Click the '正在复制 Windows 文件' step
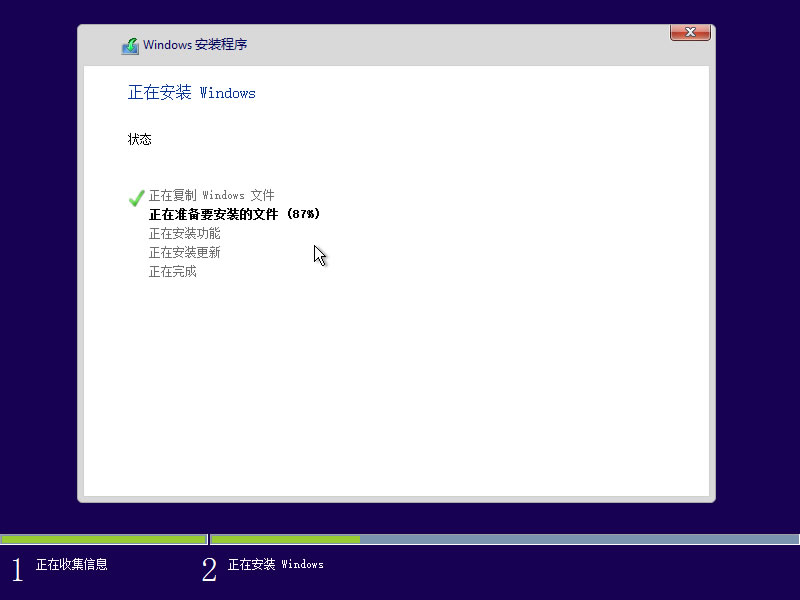This screenshot has height=600, width=800. tap(211, 195)
